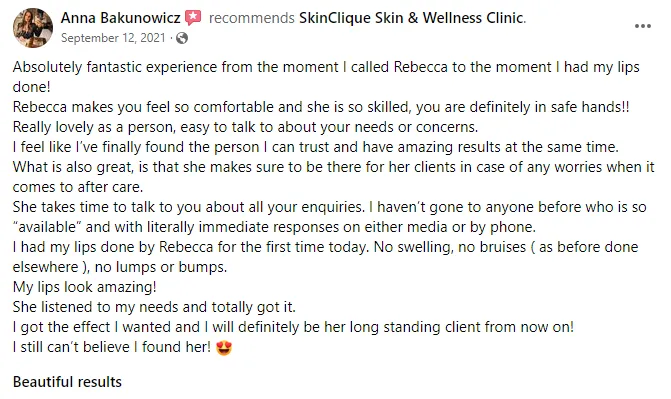
Task: Click the 'Really lovely as a person' sentence
Action: point(245,127)
